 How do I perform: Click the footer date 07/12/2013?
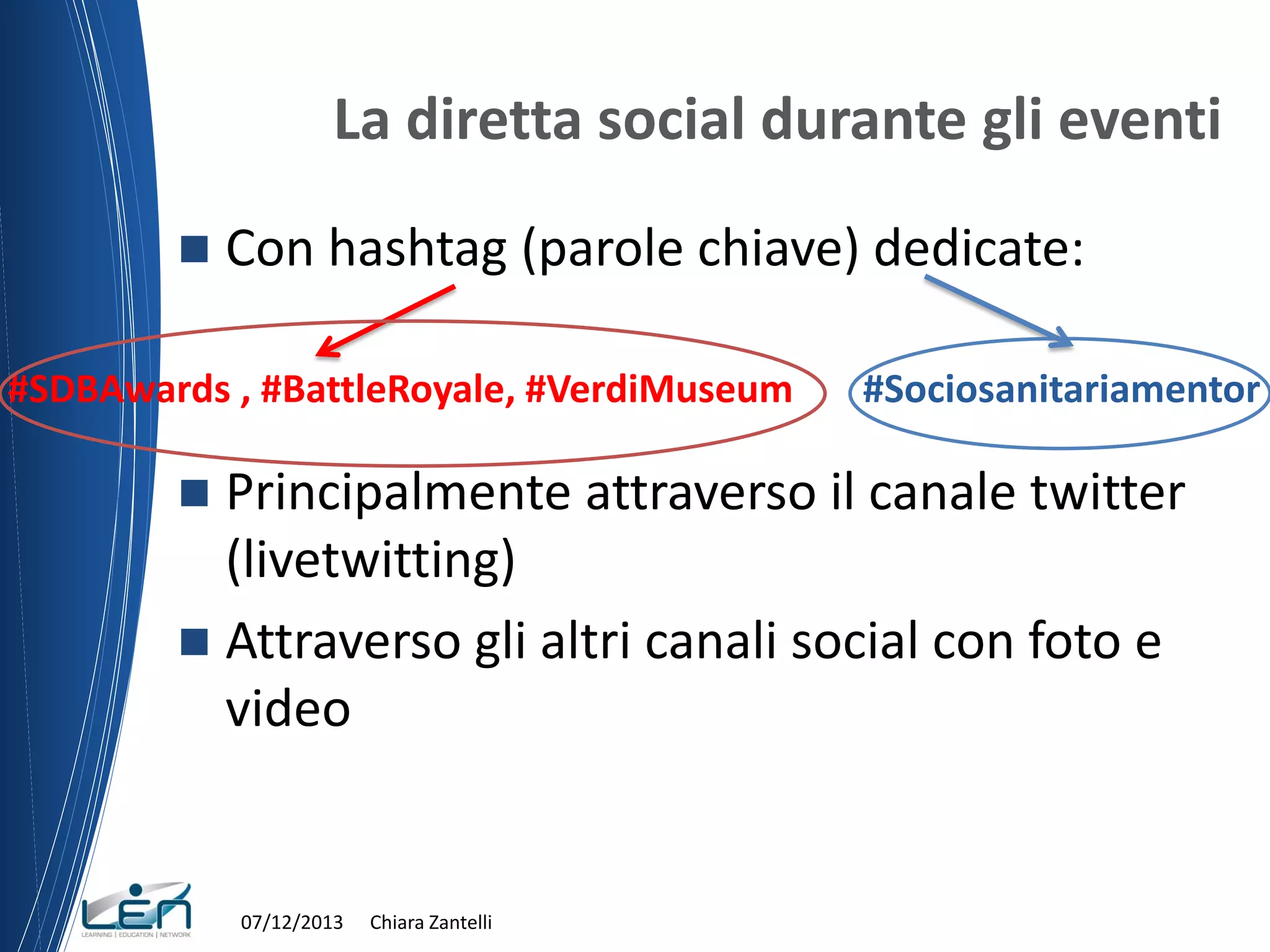[291, 922]
